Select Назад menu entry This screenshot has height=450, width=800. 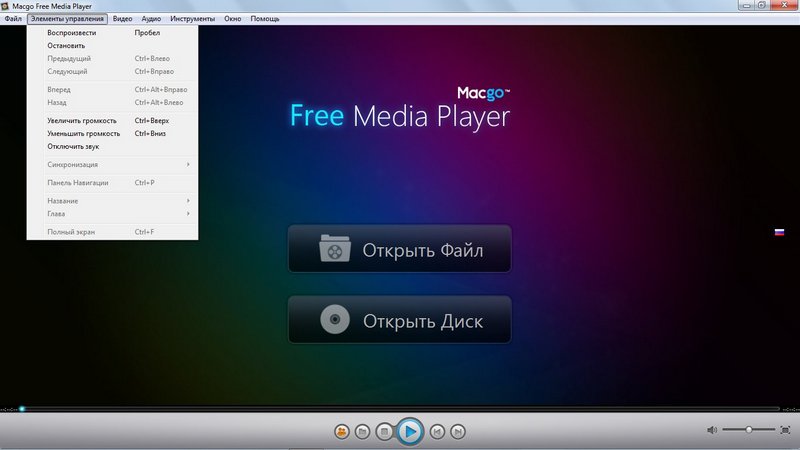pos(112,103)
